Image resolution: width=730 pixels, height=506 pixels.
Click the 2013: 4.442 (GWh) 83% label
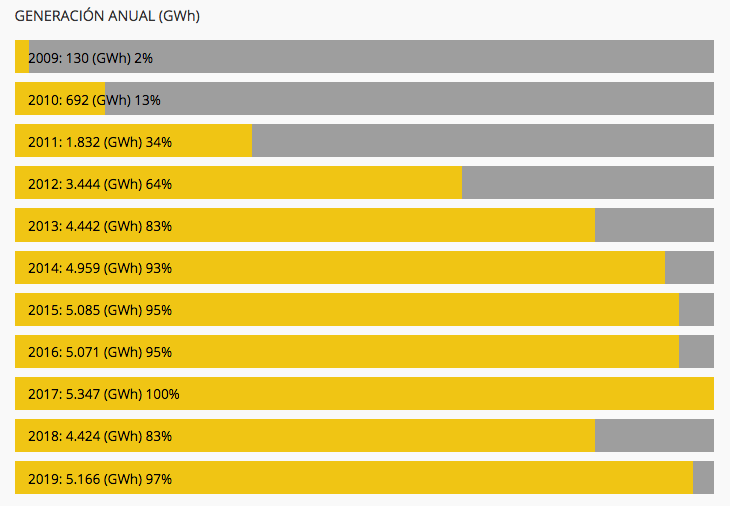point(100,226)
